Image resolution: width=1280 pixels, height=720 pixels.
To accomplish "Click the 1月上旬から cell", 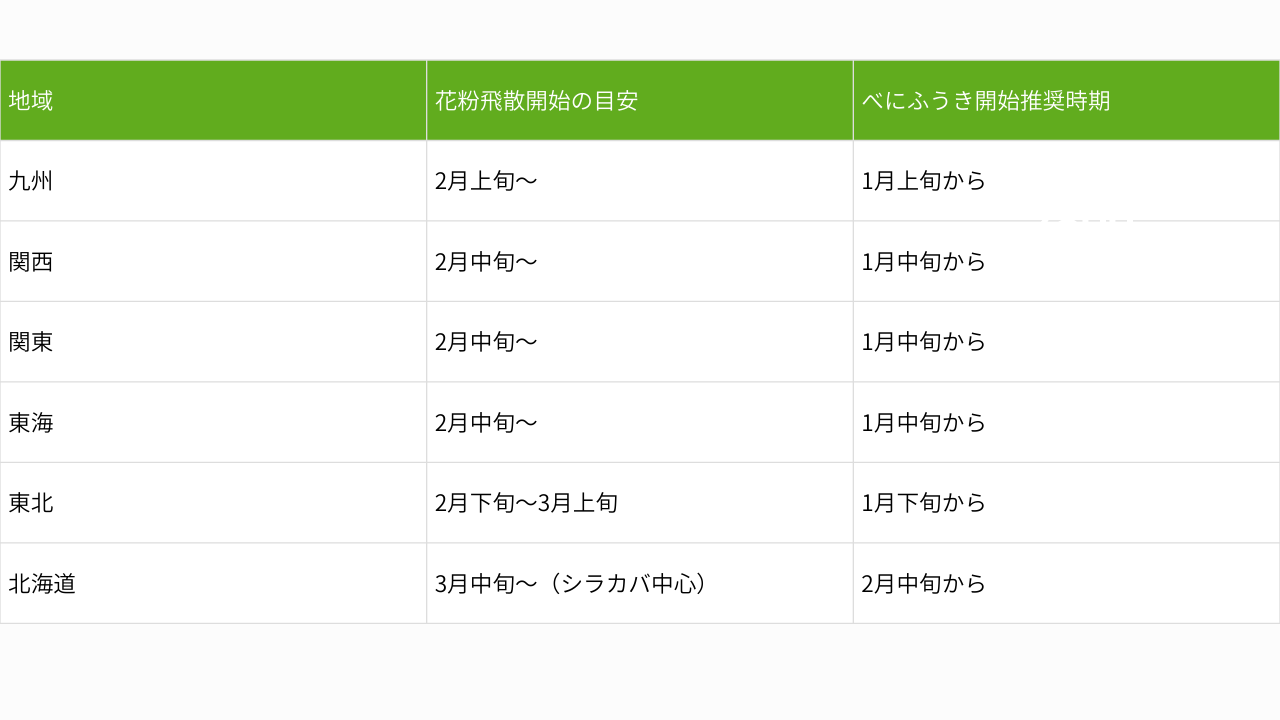I will pyautogui.click(x=923, y=181).
